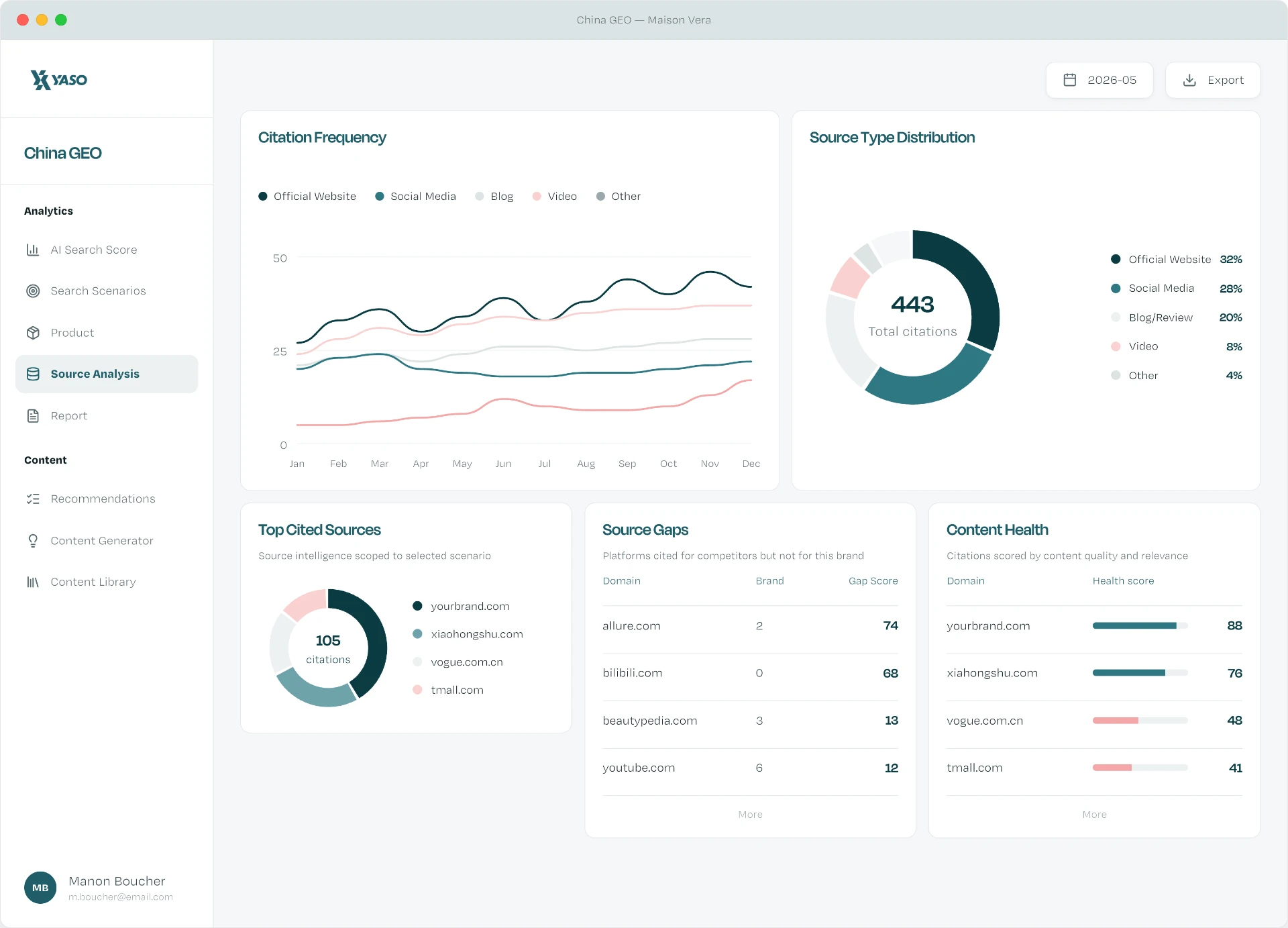Click the Manon Boucher profile name

tap(117, 881)
